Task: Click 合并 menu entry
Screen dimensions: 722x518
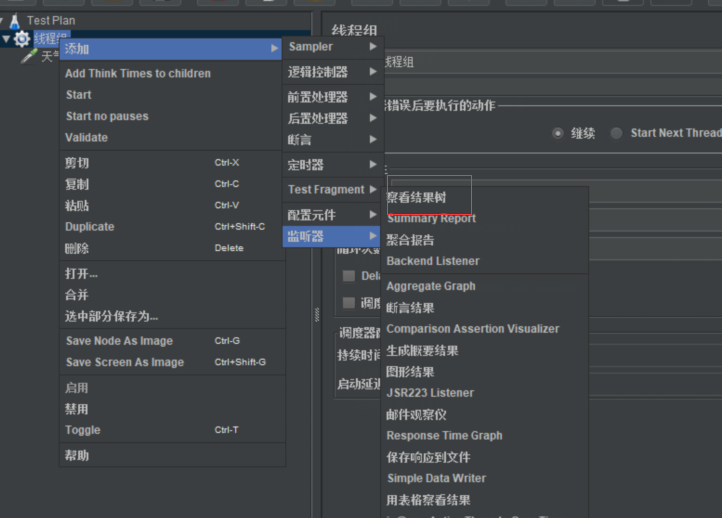Action: point(173,295)
